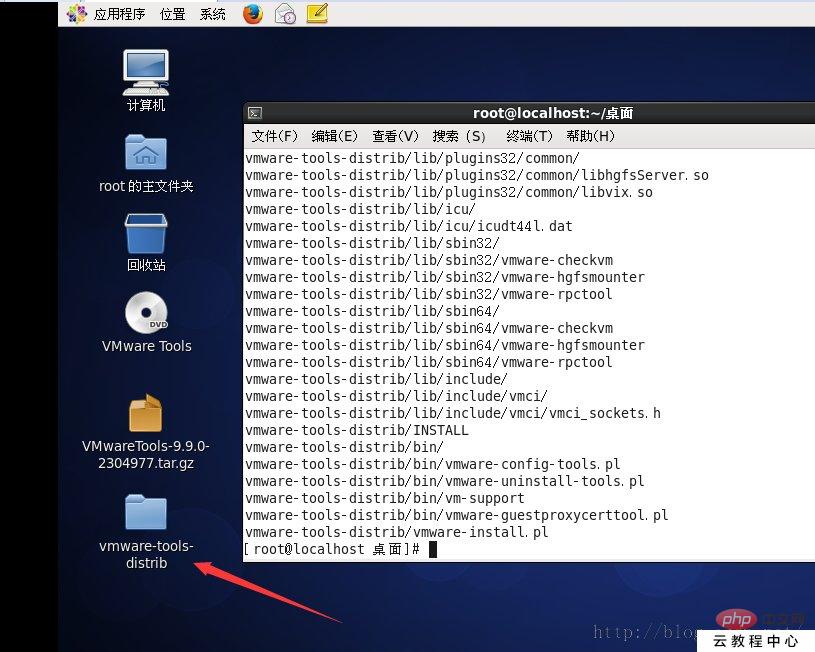
Task: Launch Firefox from the top panel
Action: [253, 14]
